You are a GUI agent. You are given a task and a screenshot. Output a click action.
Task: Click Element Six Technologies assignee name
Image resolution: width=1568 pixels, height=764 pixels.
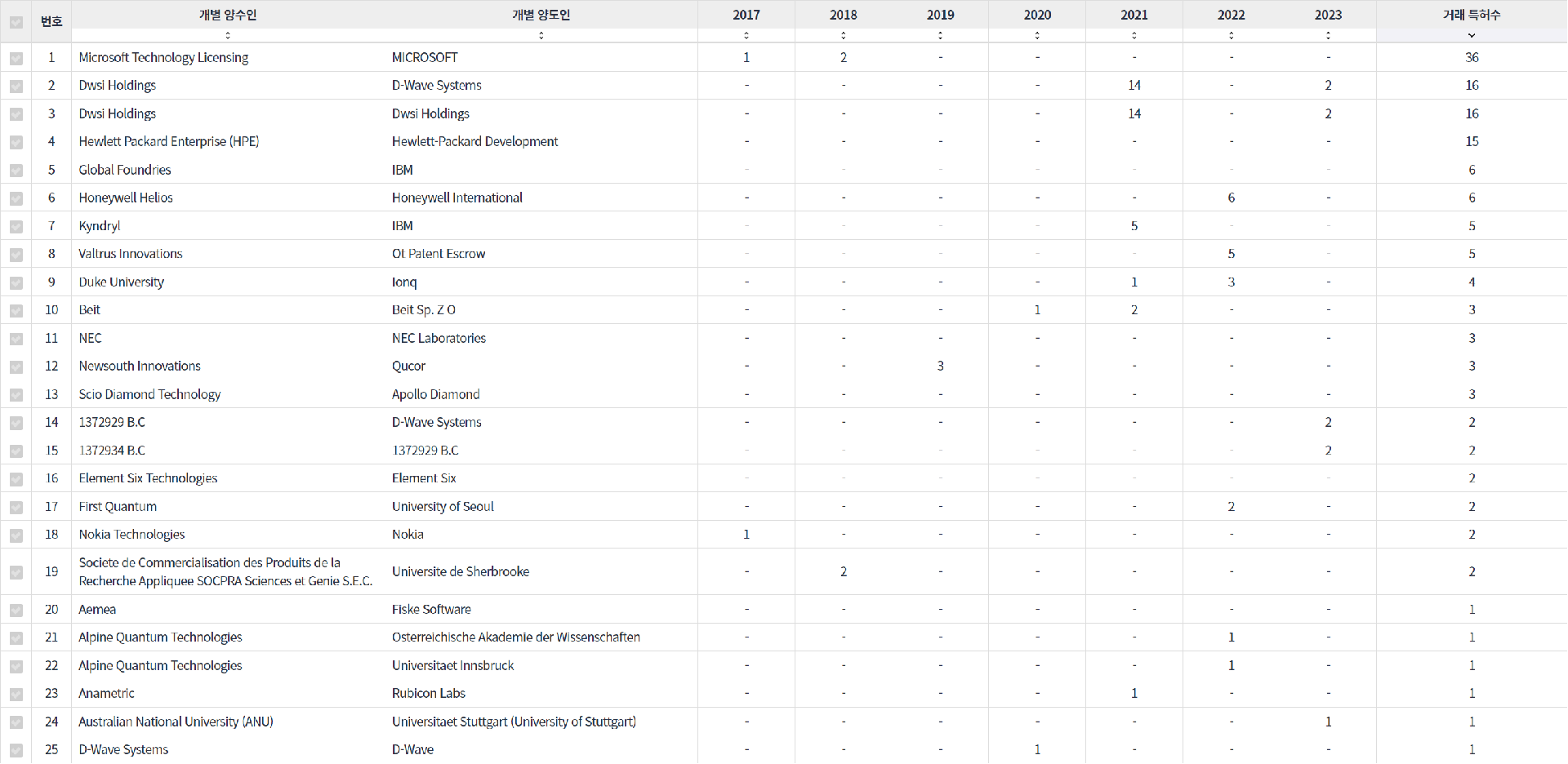point(148,478)
